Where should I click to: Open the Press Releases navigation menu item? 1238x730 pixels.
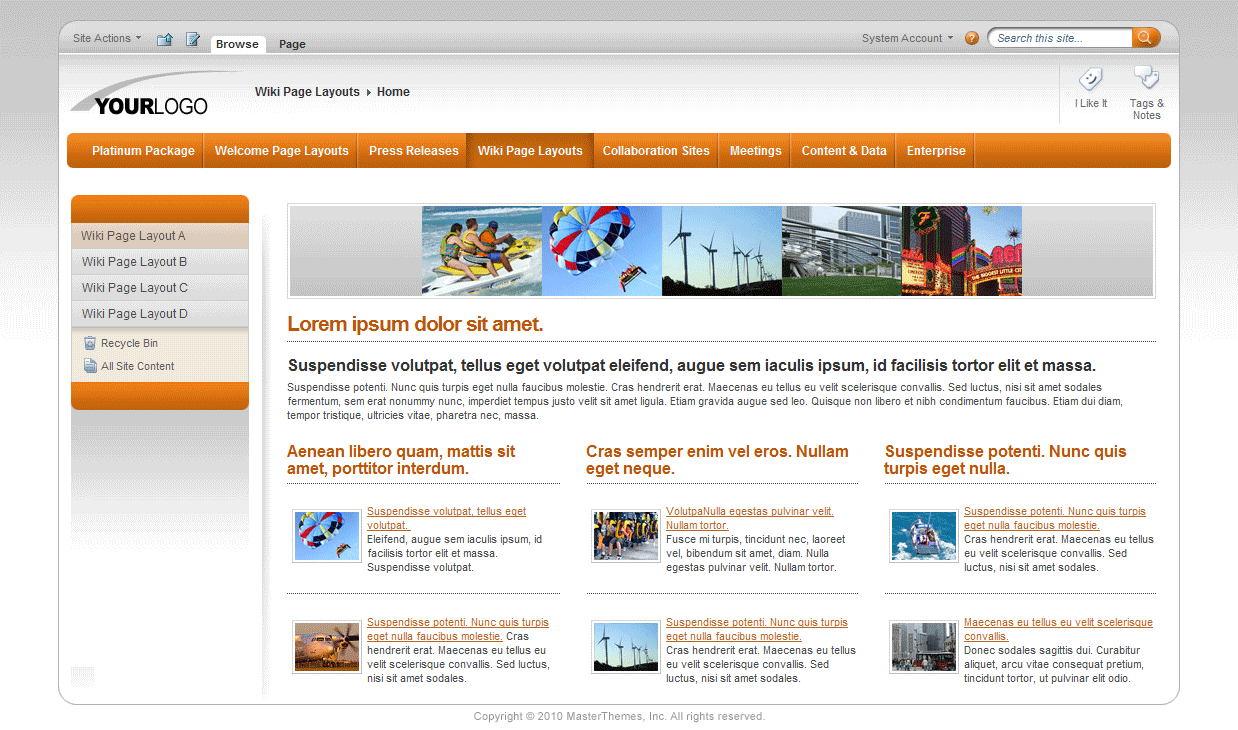[413, 150]
